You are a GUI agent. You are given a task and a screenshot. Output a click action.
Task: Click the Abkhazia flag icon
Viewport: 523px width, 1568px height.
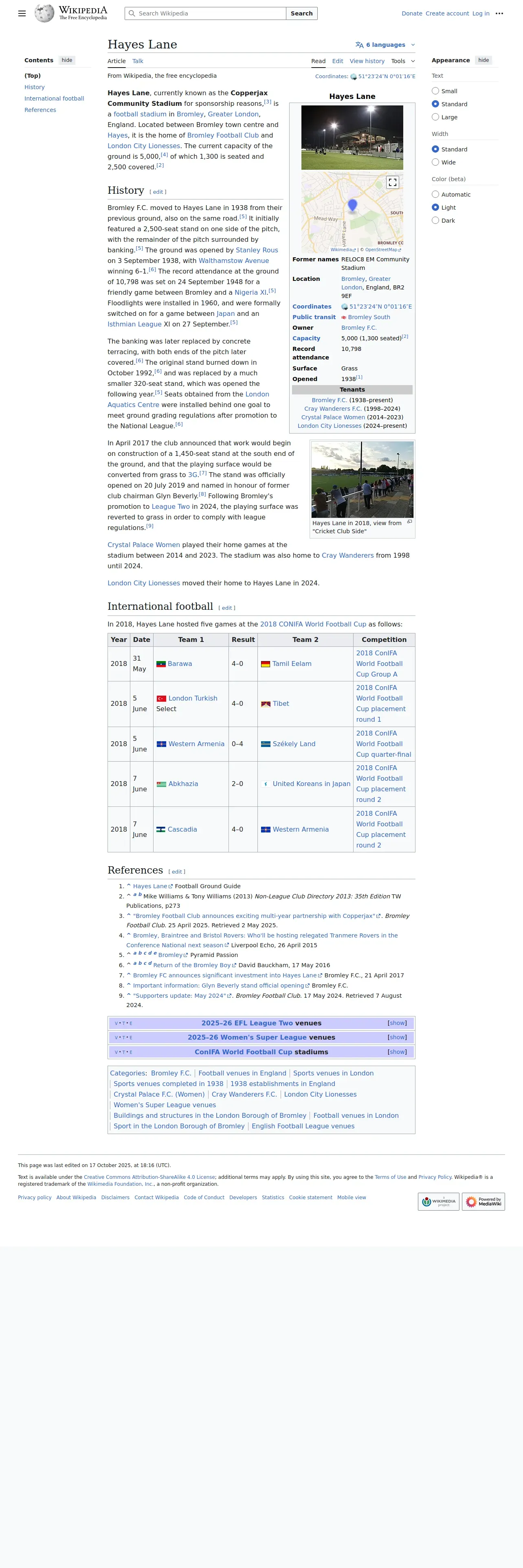[x=161, y=784]
